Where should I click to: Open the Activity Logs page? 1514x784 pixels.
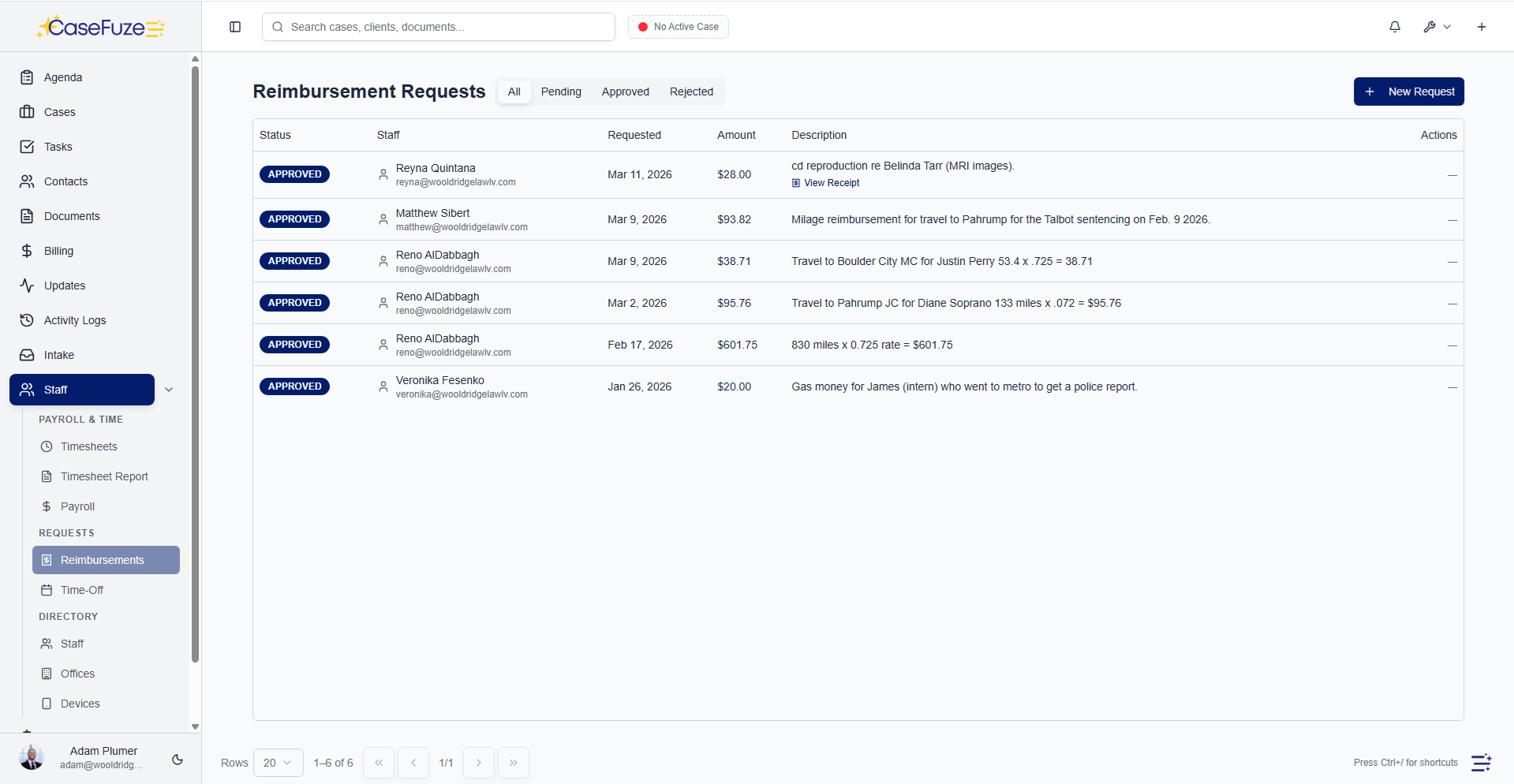point(75,319)
